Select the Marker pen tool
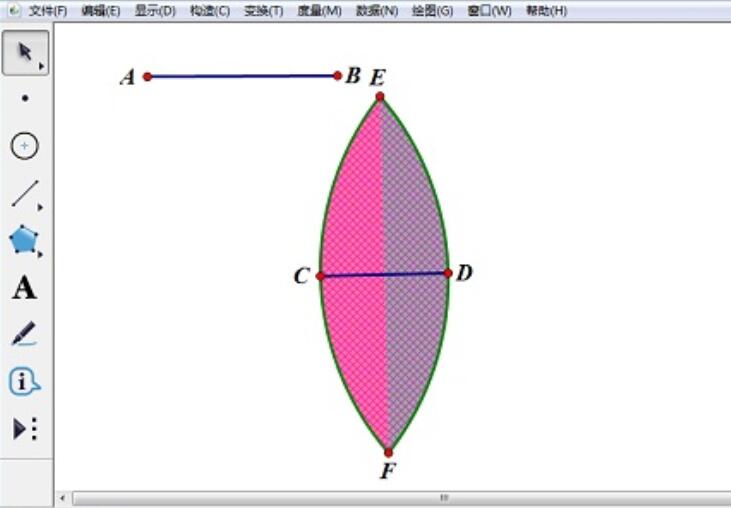 point(24,334)
